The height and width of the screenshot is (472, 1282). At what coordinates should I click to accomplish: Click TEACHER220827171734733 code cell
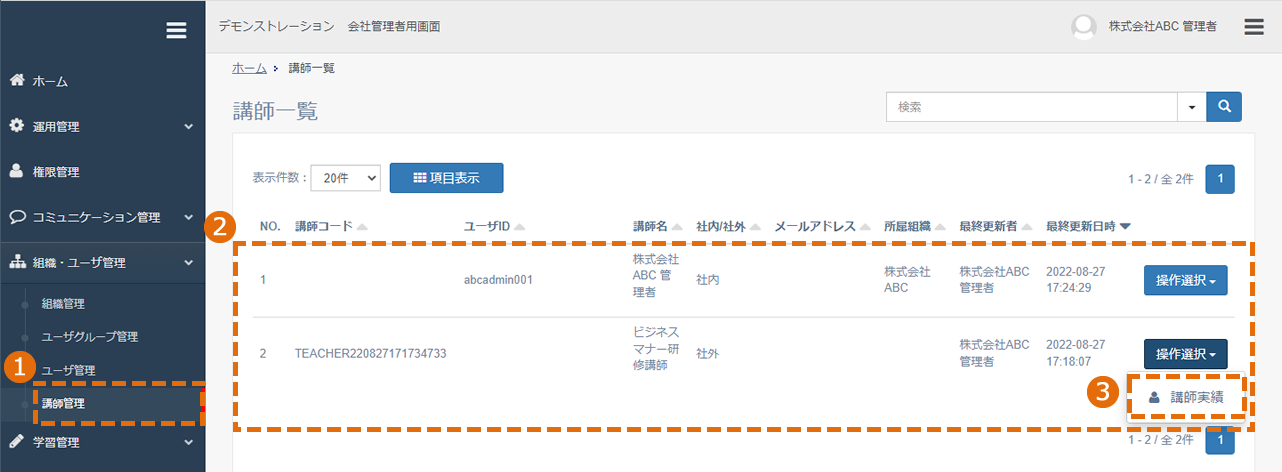370,353
